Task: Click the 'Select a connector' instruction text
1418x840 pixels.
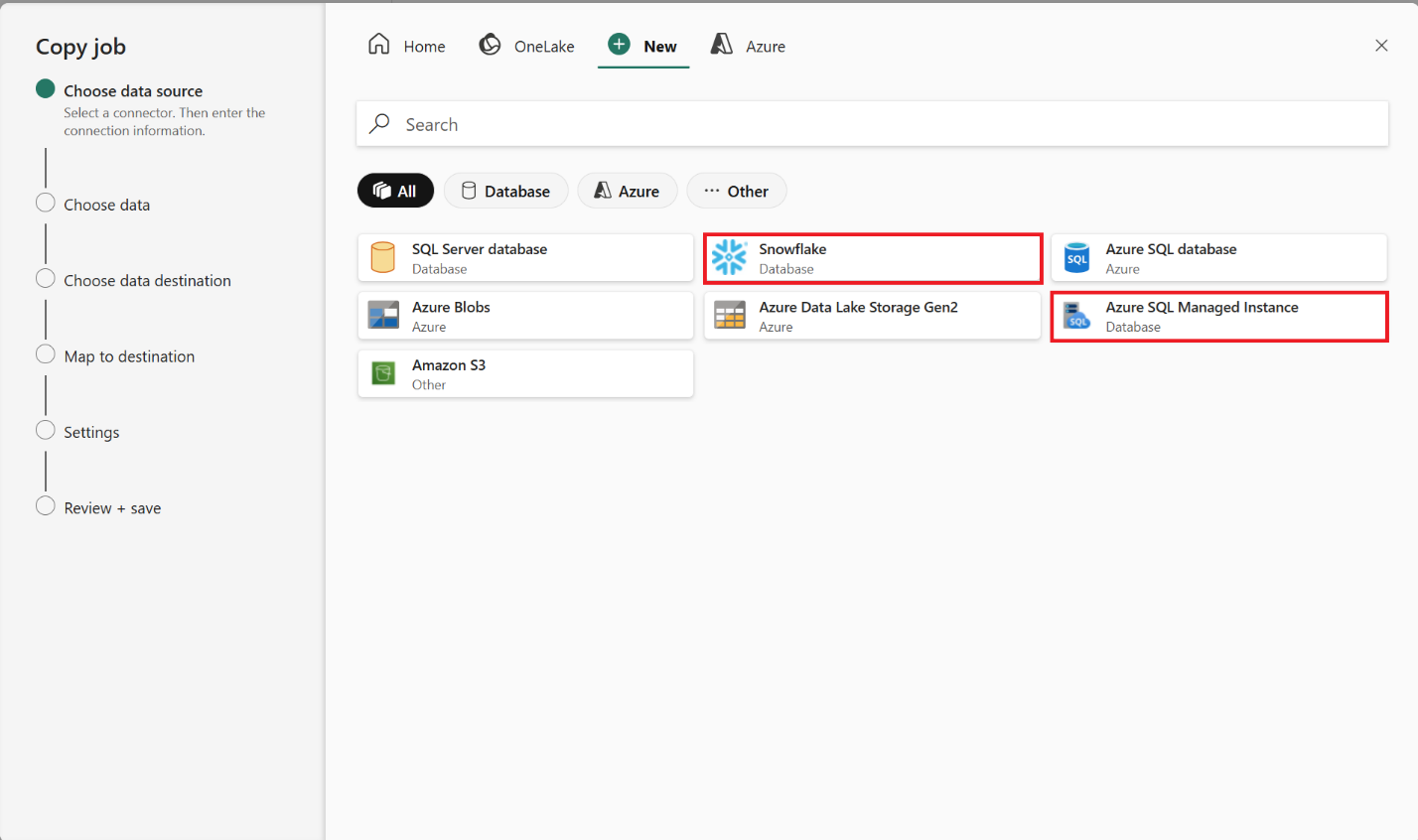Action: (x=165, y=121)
